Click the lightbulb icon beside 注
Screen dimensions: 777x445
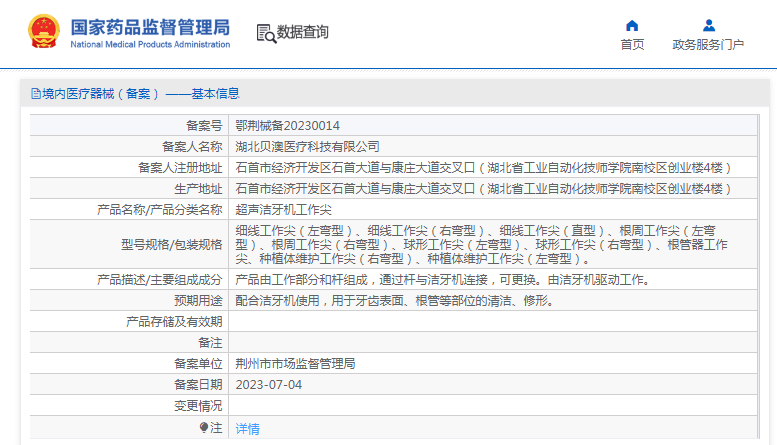coord(204,427)
